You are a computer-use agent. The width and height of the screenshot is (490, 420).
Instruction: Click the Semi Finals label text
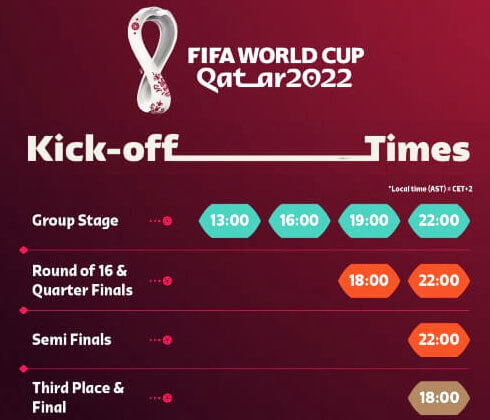(x=72, y=340)
